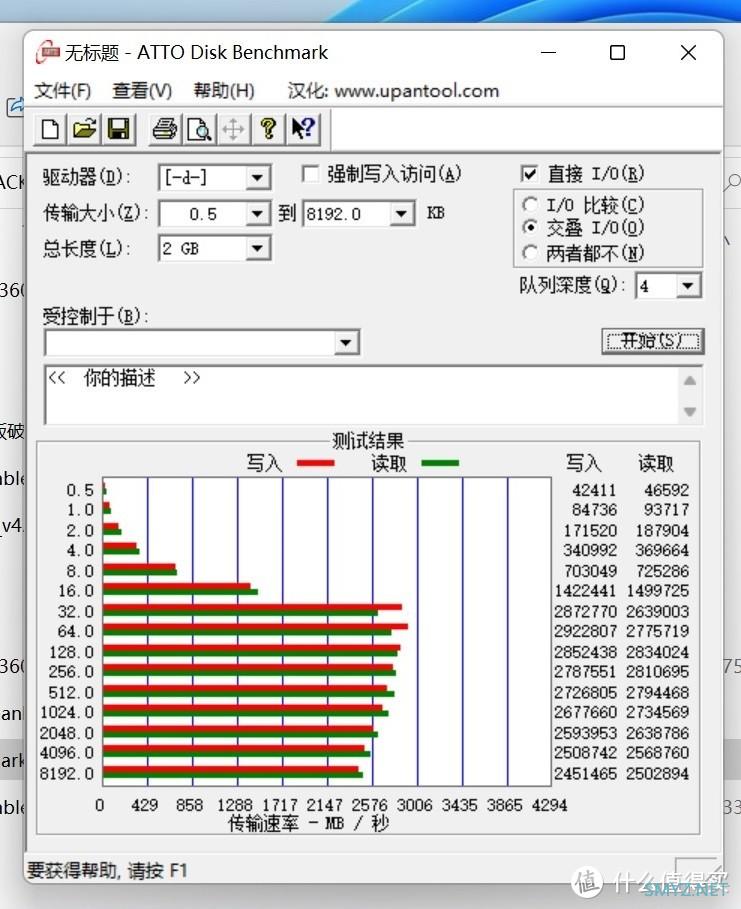This screenshot has height=909, width=741.
Task: Open the 总长度 2 GB dropdown
Action: click(257, 249)
